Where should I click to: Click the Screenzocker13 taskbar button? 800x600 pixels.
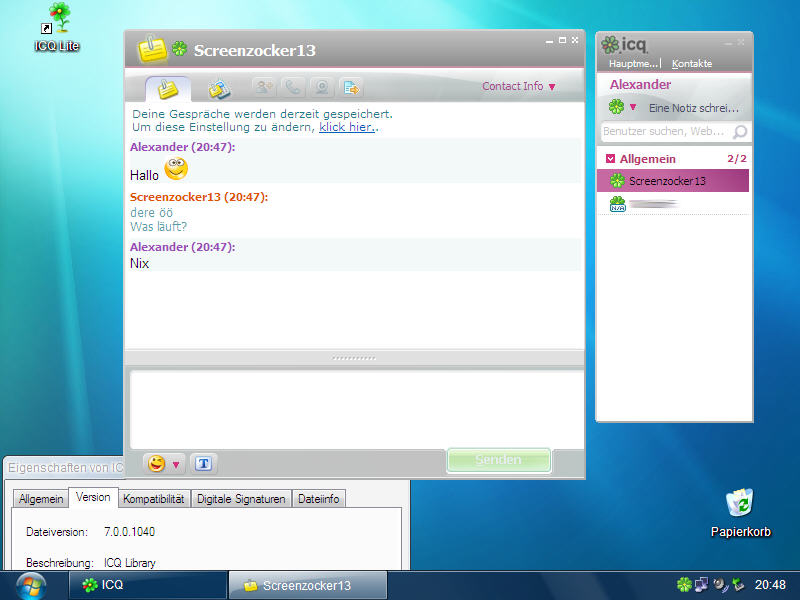pyautogui.click(x=308, y=585)
